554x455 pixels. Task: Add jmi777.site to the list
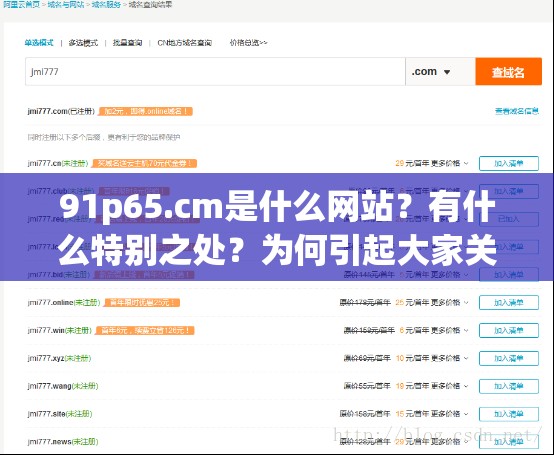[509, 414]
